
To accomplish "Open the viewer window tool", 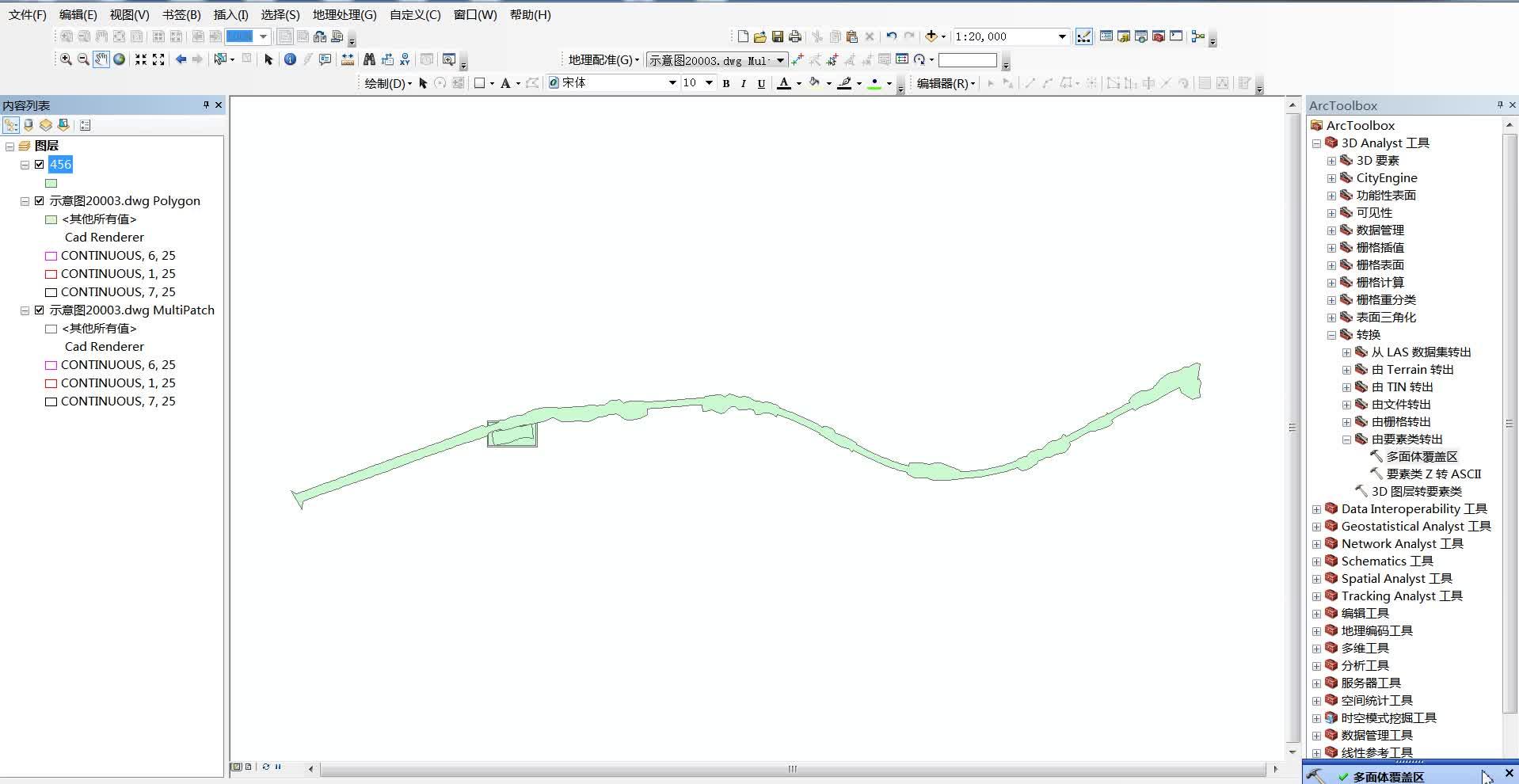I will click(x=449, y=59).
